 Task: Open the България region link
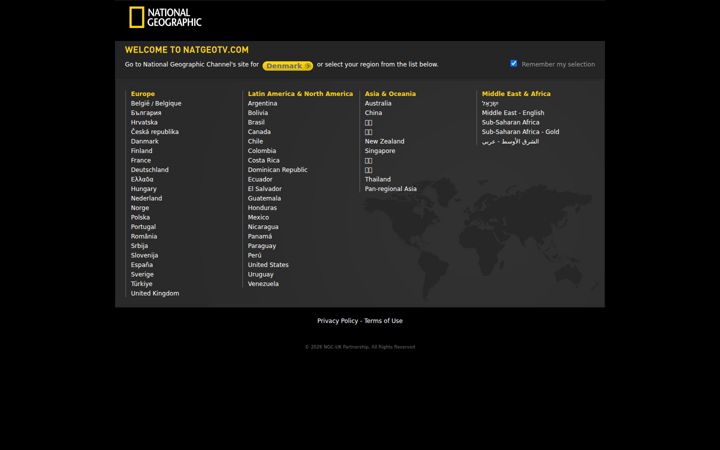[146, 112]
